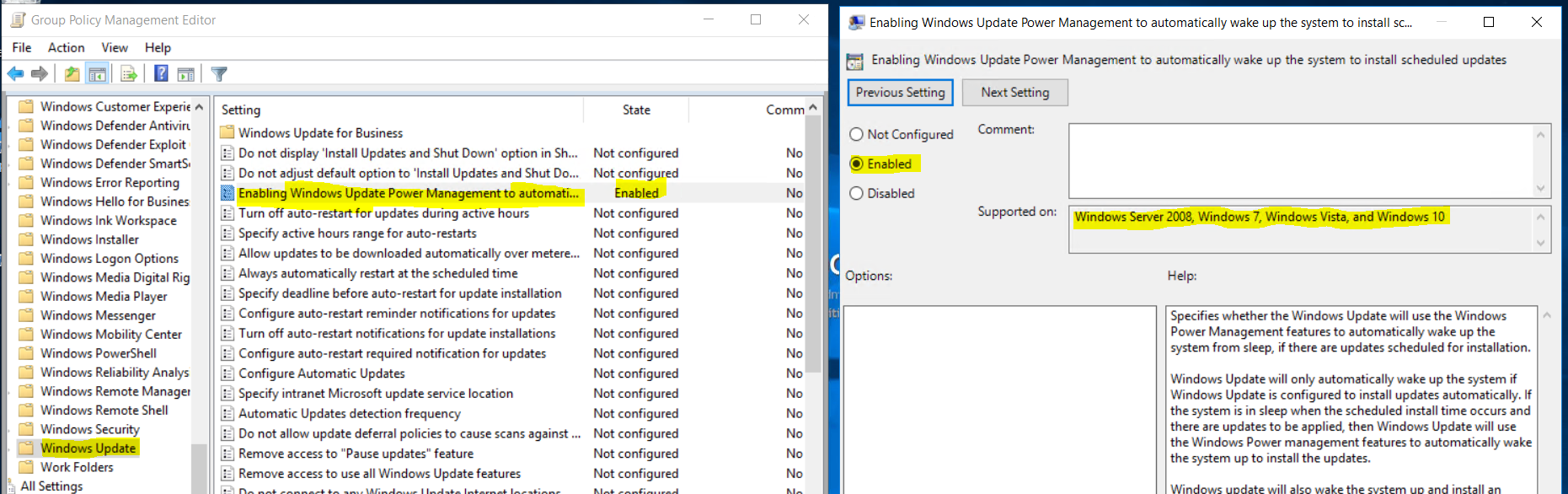Click icon of 'Specify intranet Microsoft update service' policy
This screenshot has width=1568, height=494.
click(227, 394)
